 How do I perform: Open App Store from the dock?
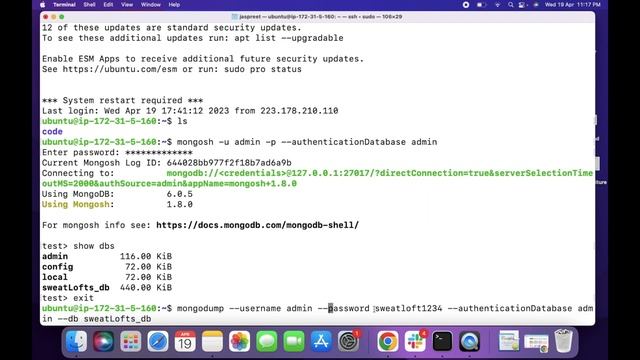321,341
